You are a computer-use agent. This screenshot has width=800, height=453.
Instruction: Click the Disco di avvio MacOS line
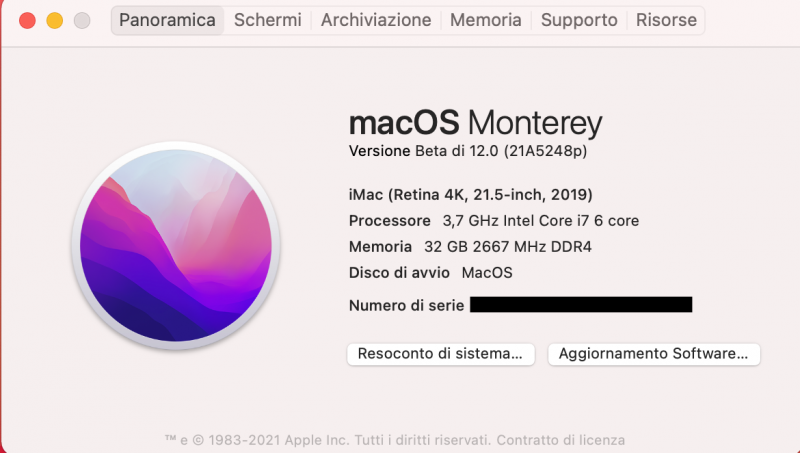(430, 272)
